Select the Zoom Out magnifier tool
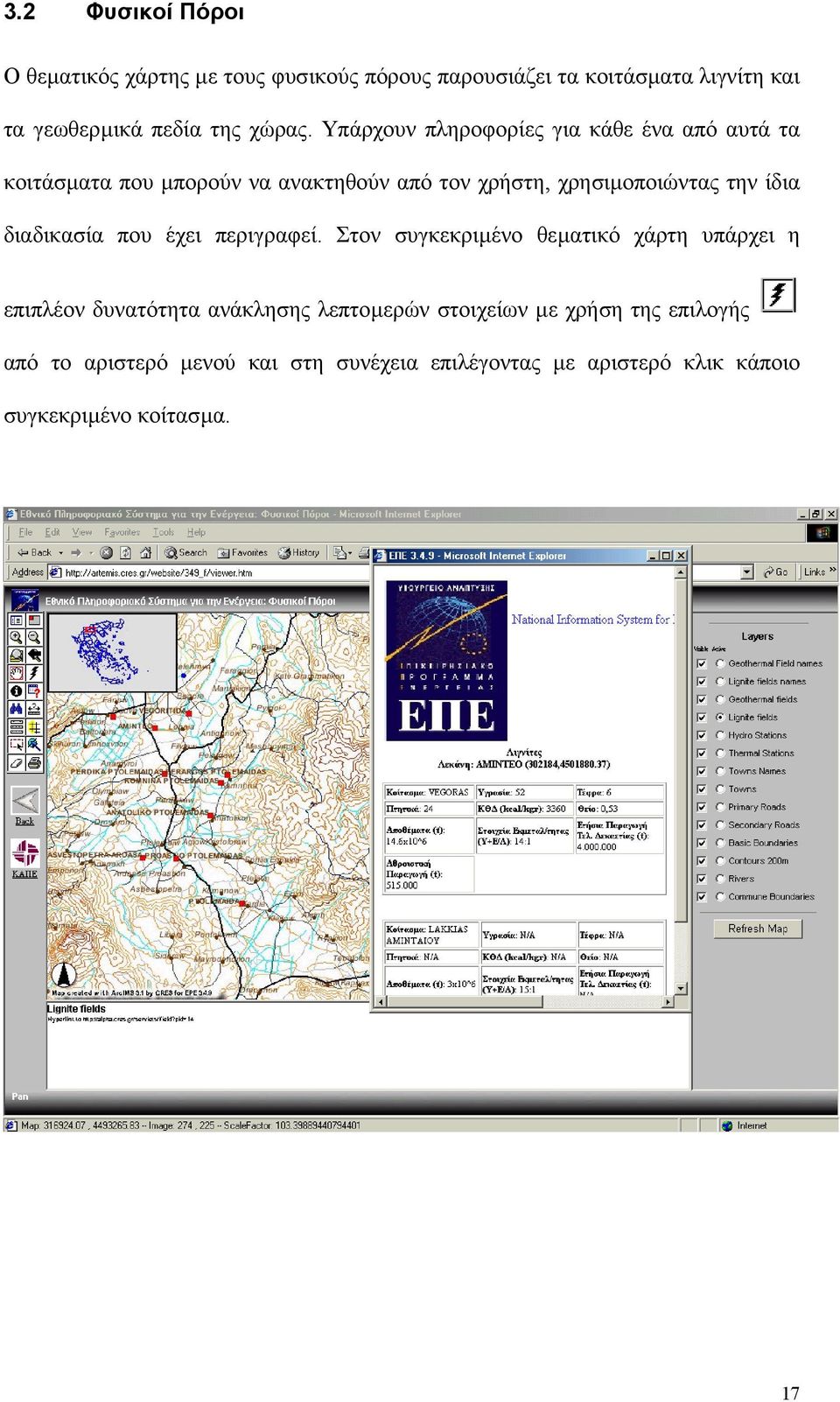 pos(34,637)
